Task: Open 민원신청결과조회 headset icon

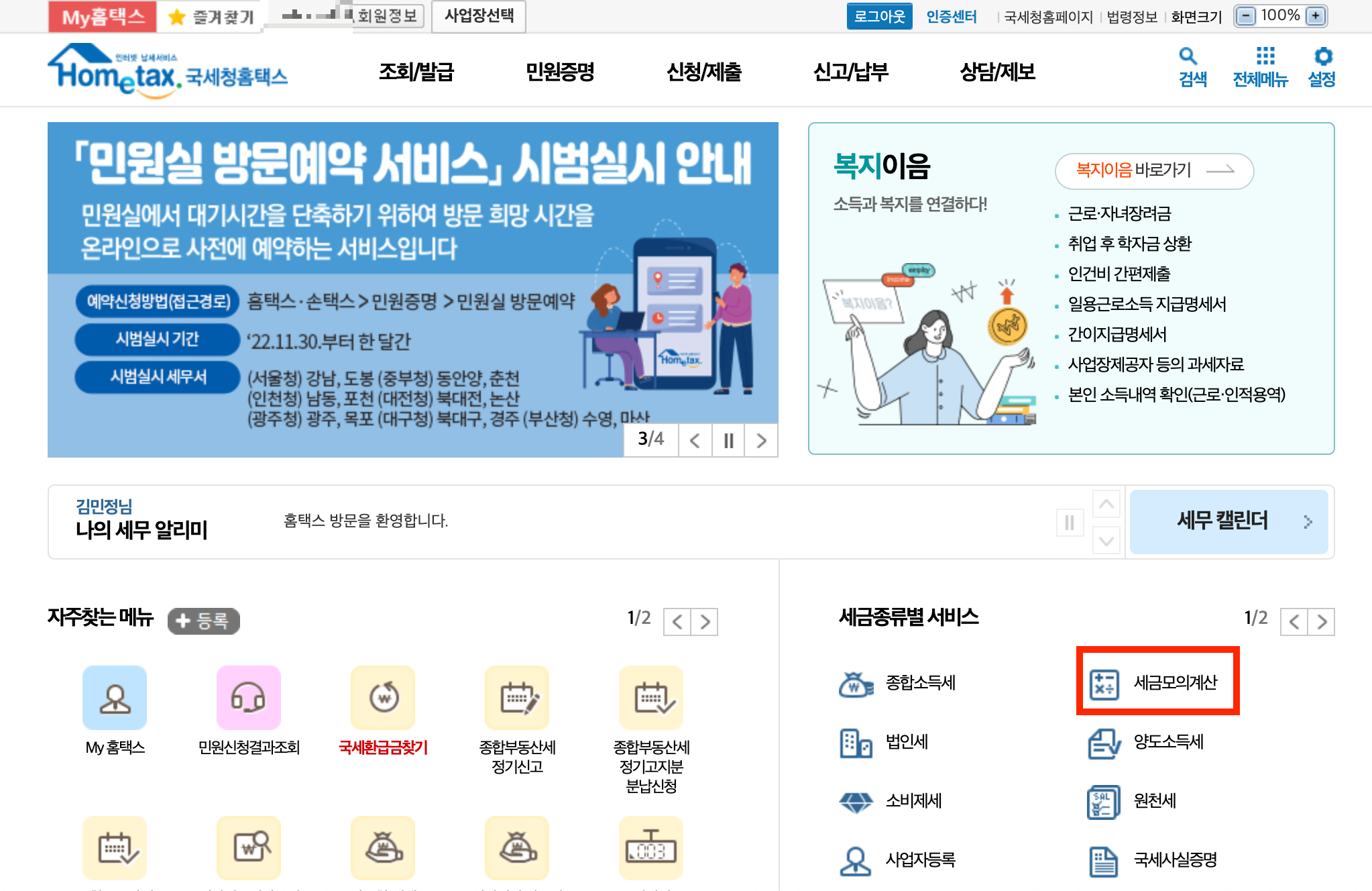Action: [x=248, y=698]
